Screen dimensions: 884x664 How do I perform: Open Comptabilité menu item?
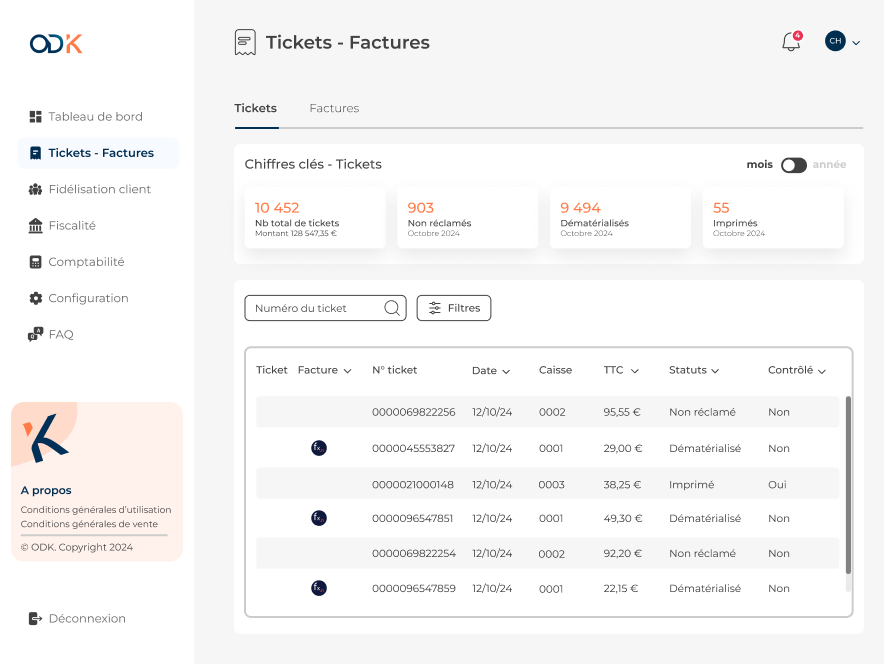pos(86,262)
